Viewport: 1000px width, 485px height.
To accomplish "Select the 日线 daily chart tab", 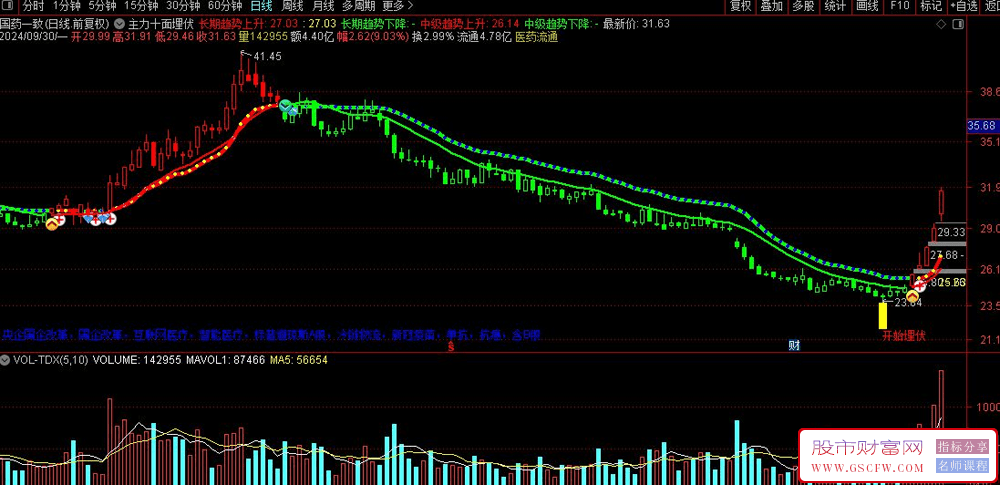I will pyautogui.click(x=261, y=6).
